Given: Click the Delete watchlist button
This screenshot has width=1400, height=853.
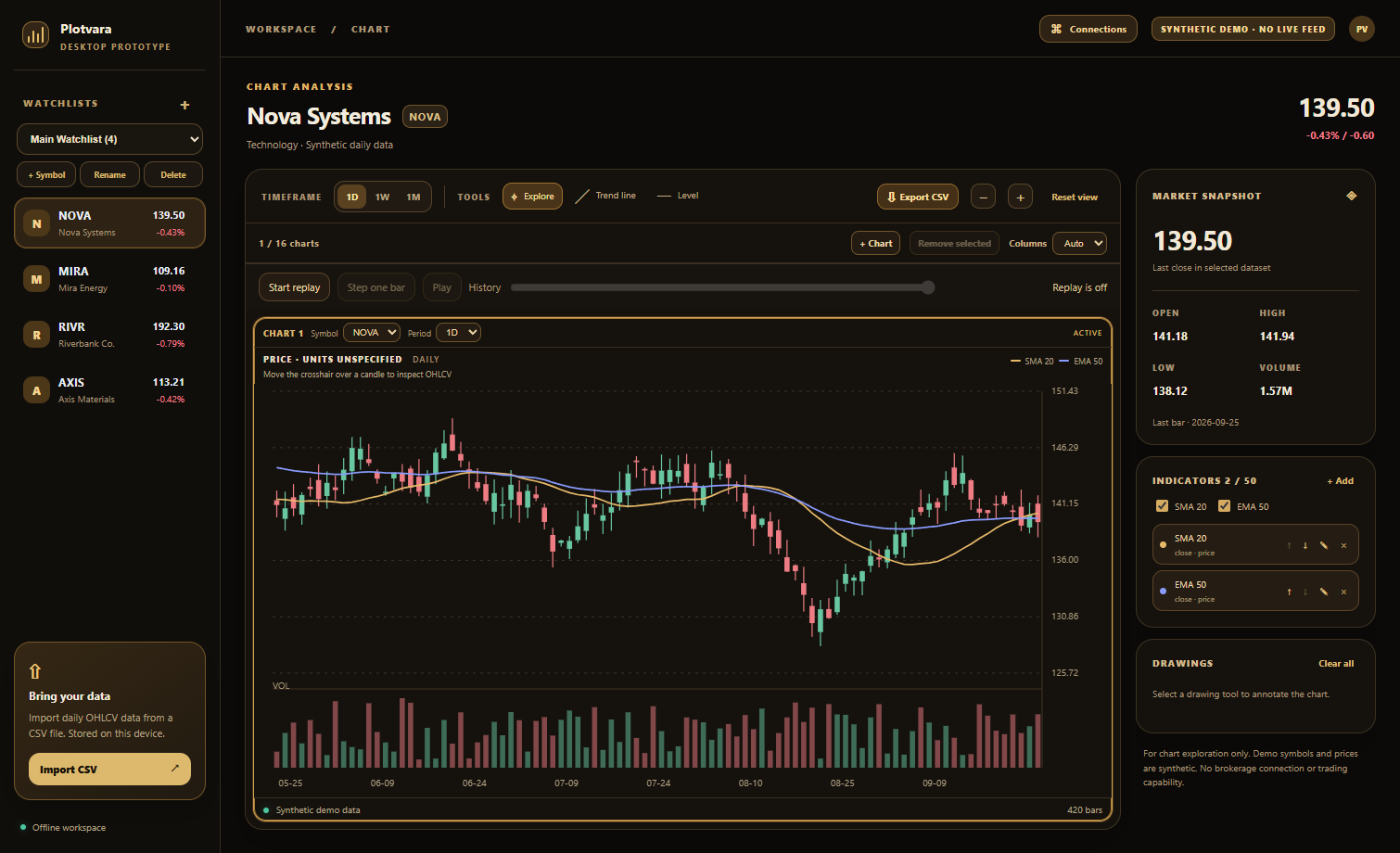Looking at the screenshot, I should (x=173, y=174).
